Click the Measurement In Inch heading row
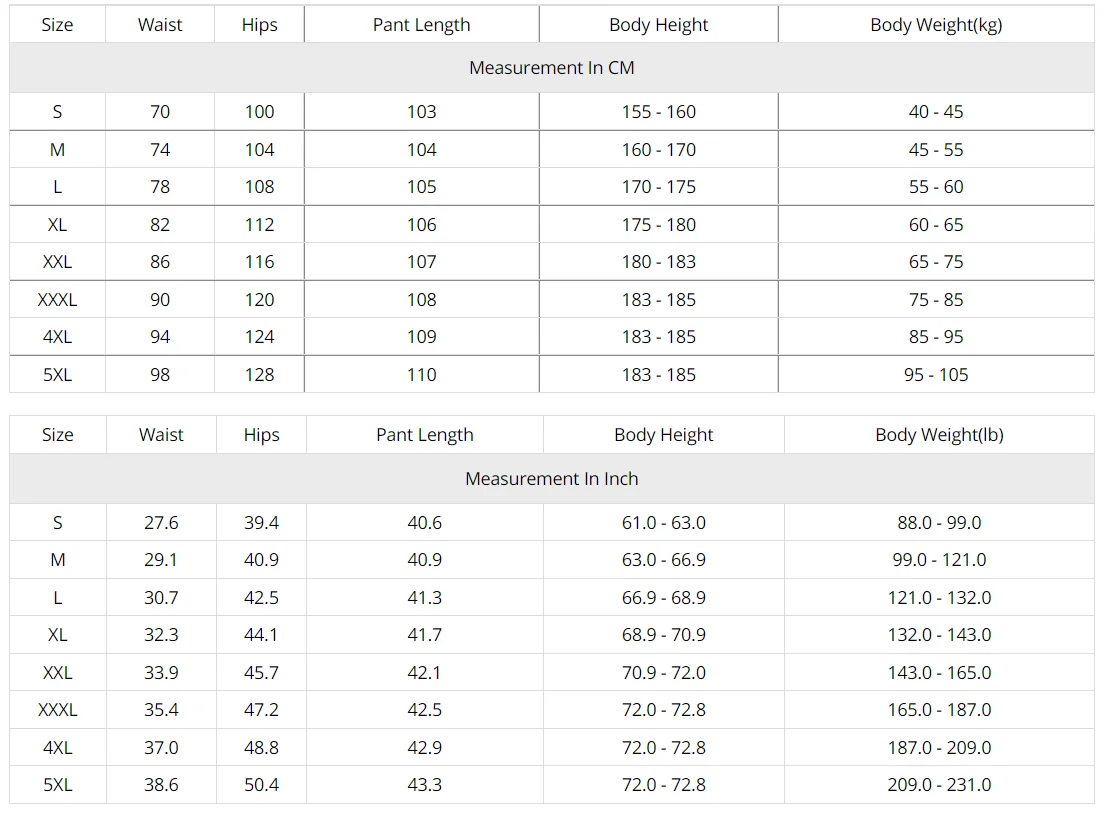1106x813 pixels. [552, 479]
